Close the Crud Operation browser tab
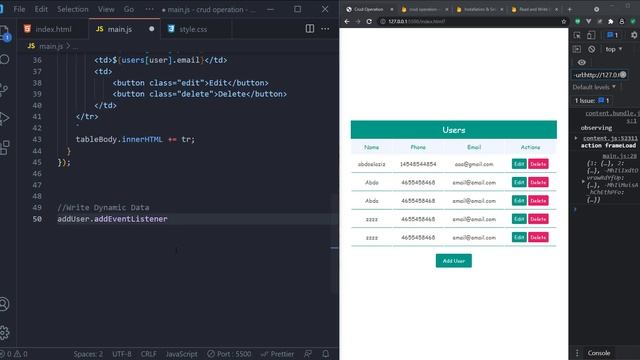 click(x=392, y=9)
